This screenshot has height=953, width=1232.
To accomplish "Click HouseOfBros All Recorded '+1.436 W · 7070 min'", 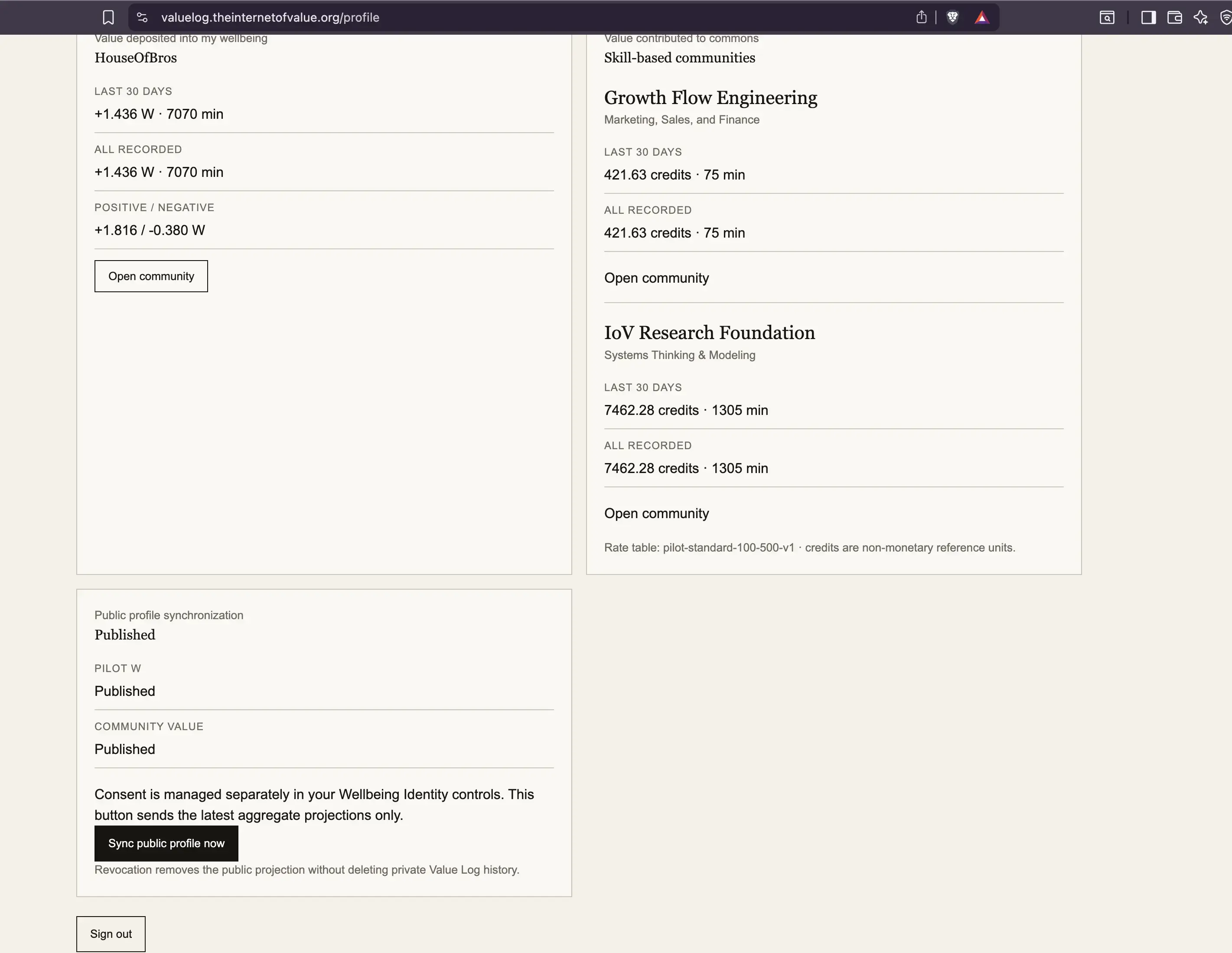I will click(159, 172).
